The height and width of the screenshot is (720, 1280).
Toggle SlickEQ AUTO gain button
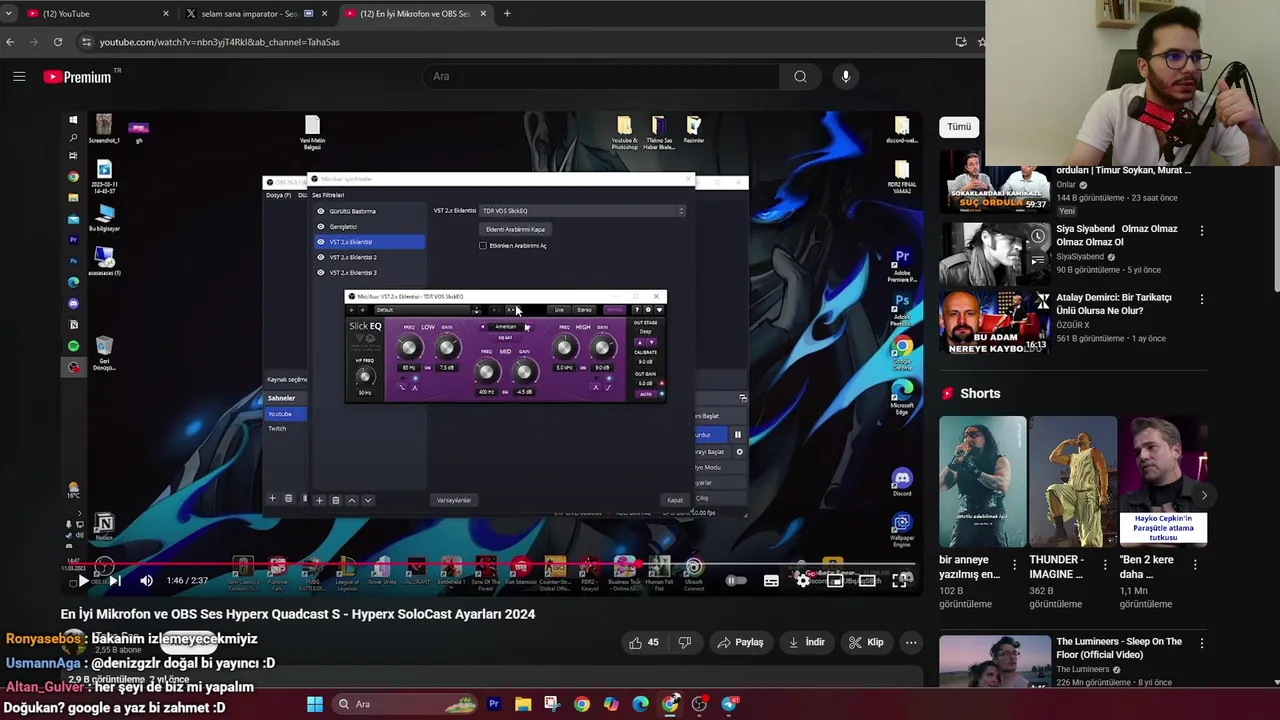(646, 394)
